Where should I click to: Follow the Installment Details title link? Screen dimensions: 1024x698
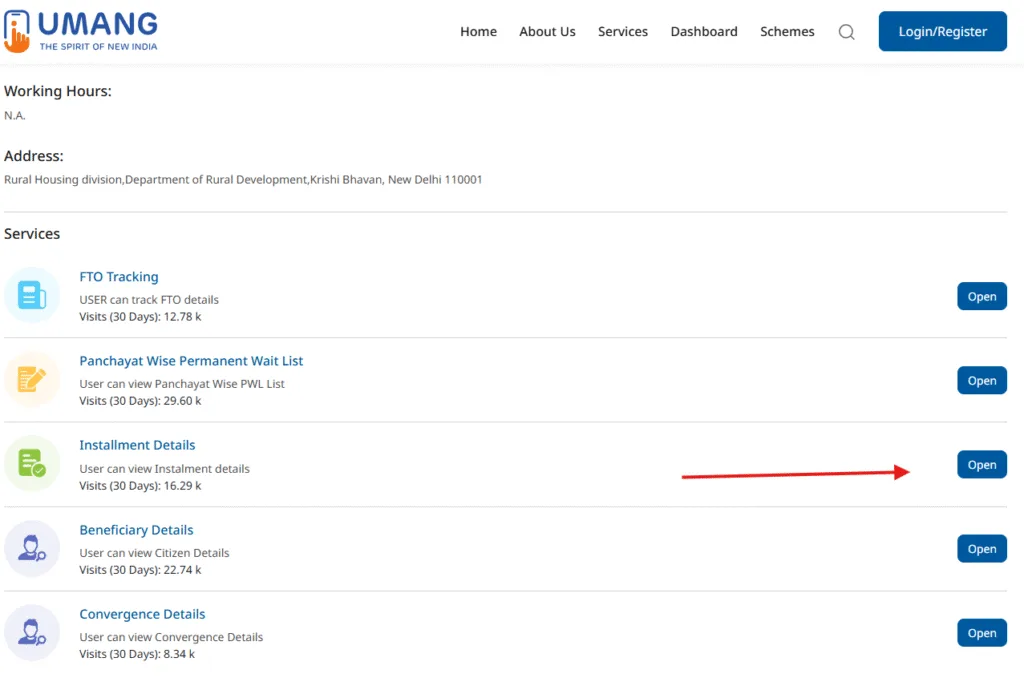point(137,445)
